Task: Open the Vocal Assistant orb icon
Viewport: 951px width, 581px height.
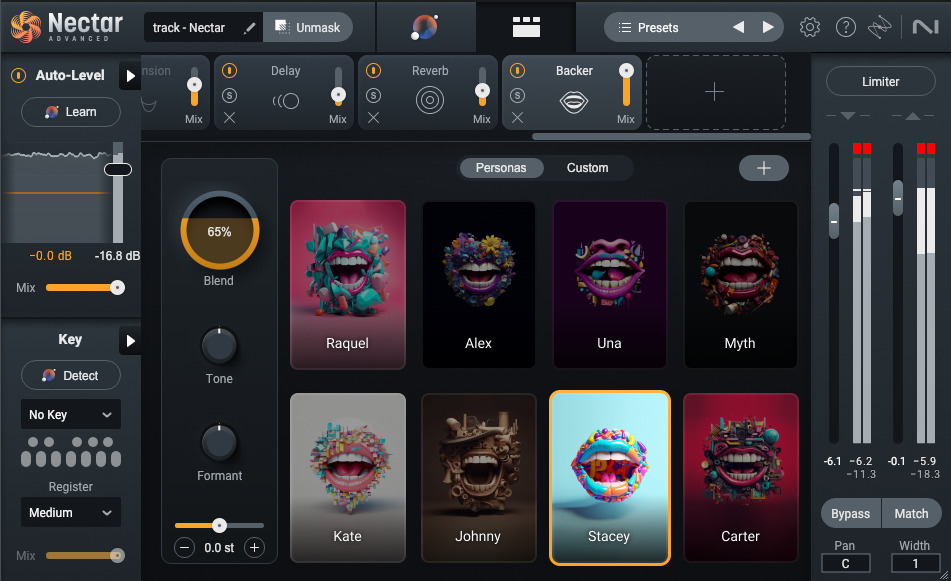Action: [x=424, y=27]
